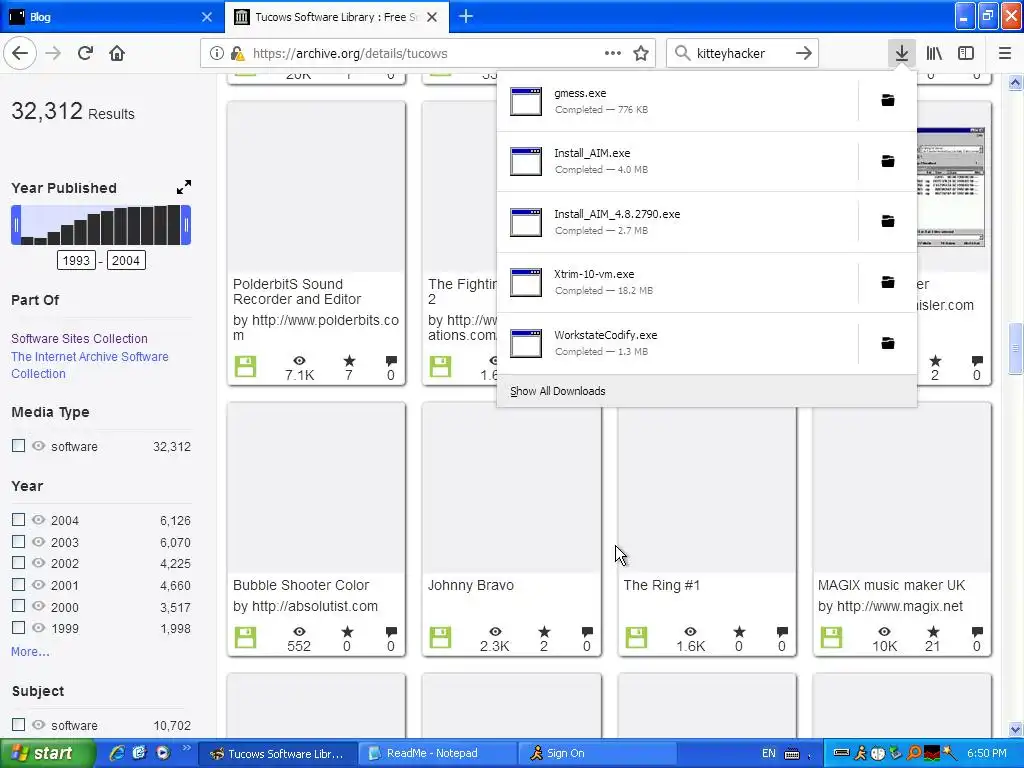
Task: Click the floppy icon on MAGIX music maker UK
Action: tap(831, 637)
